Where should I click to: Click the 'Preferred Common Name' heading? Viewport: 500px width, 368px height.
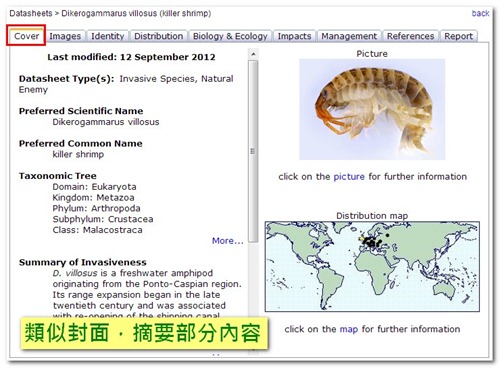pyautogui.click(x=80, y=143)
